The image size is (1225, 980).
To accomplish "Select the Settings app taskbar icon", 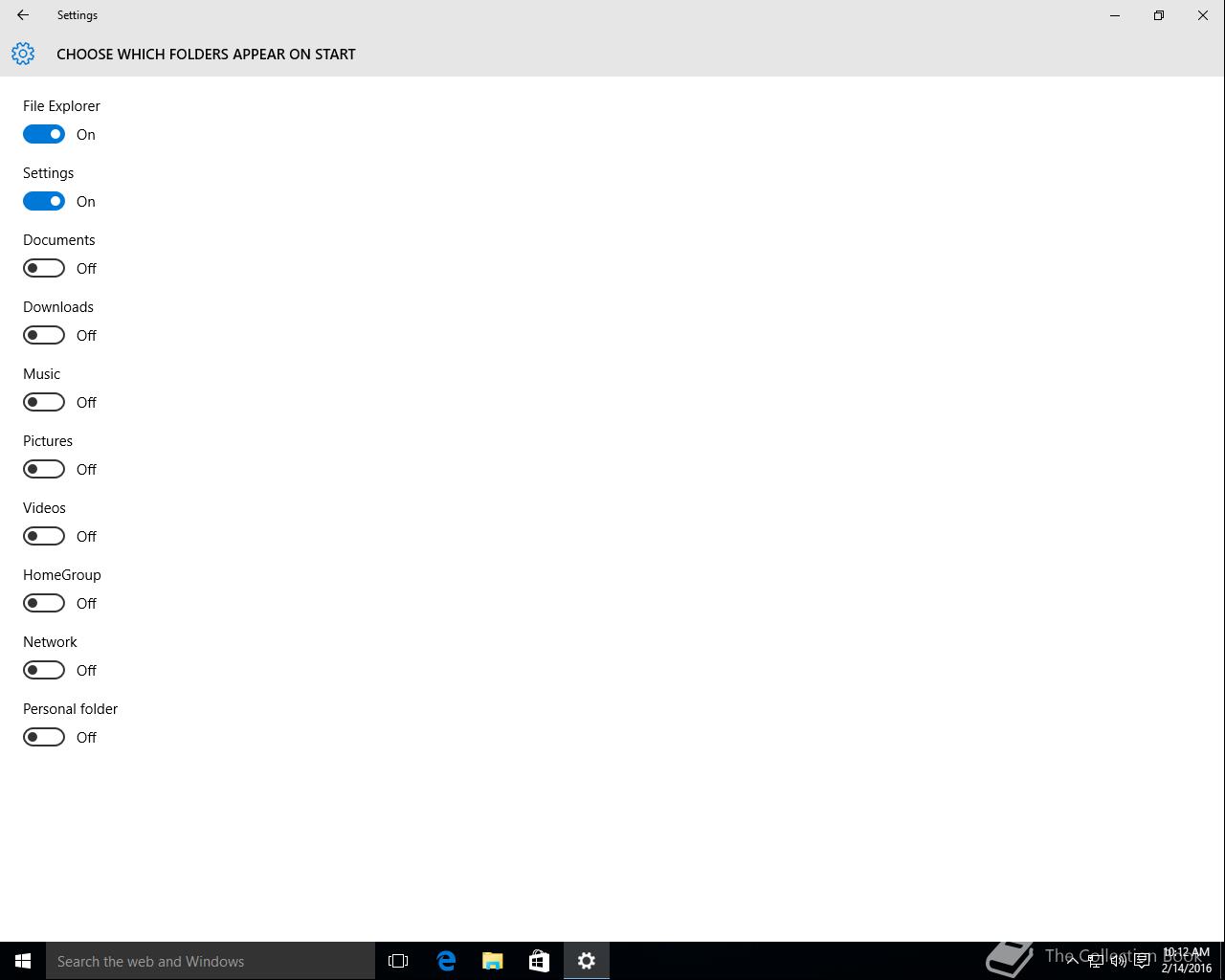I will [587, 961].
